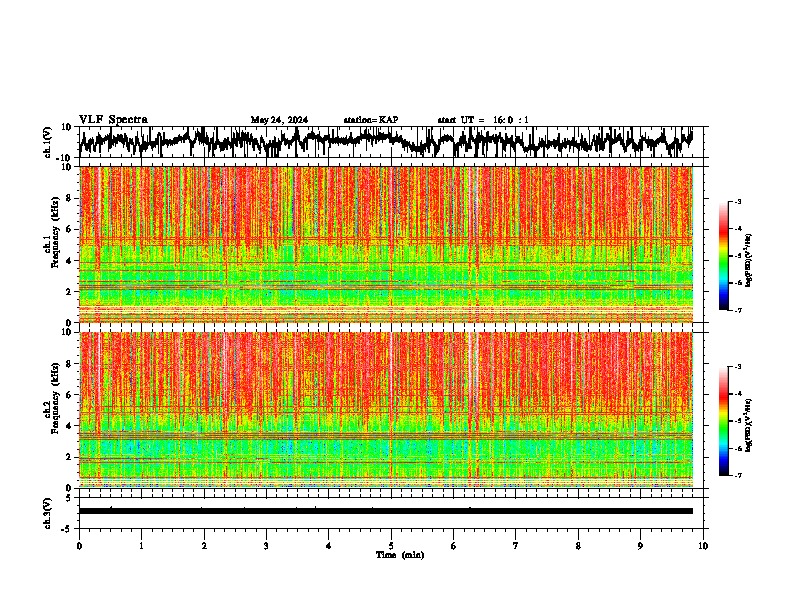
Task: Click the 'station=KAP' label
Action: point(371,120)
